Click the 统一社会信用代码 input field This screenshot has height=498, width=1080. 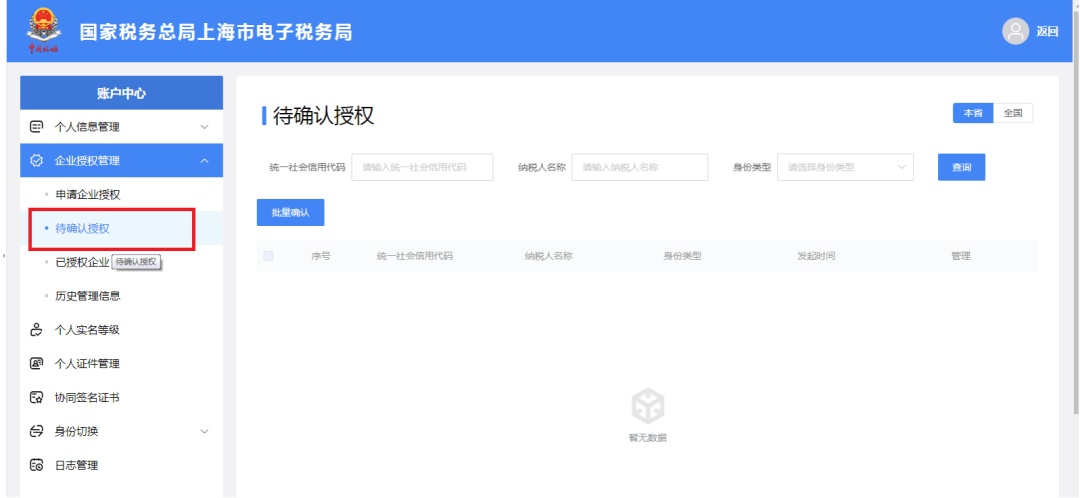[x=423, y=167]
